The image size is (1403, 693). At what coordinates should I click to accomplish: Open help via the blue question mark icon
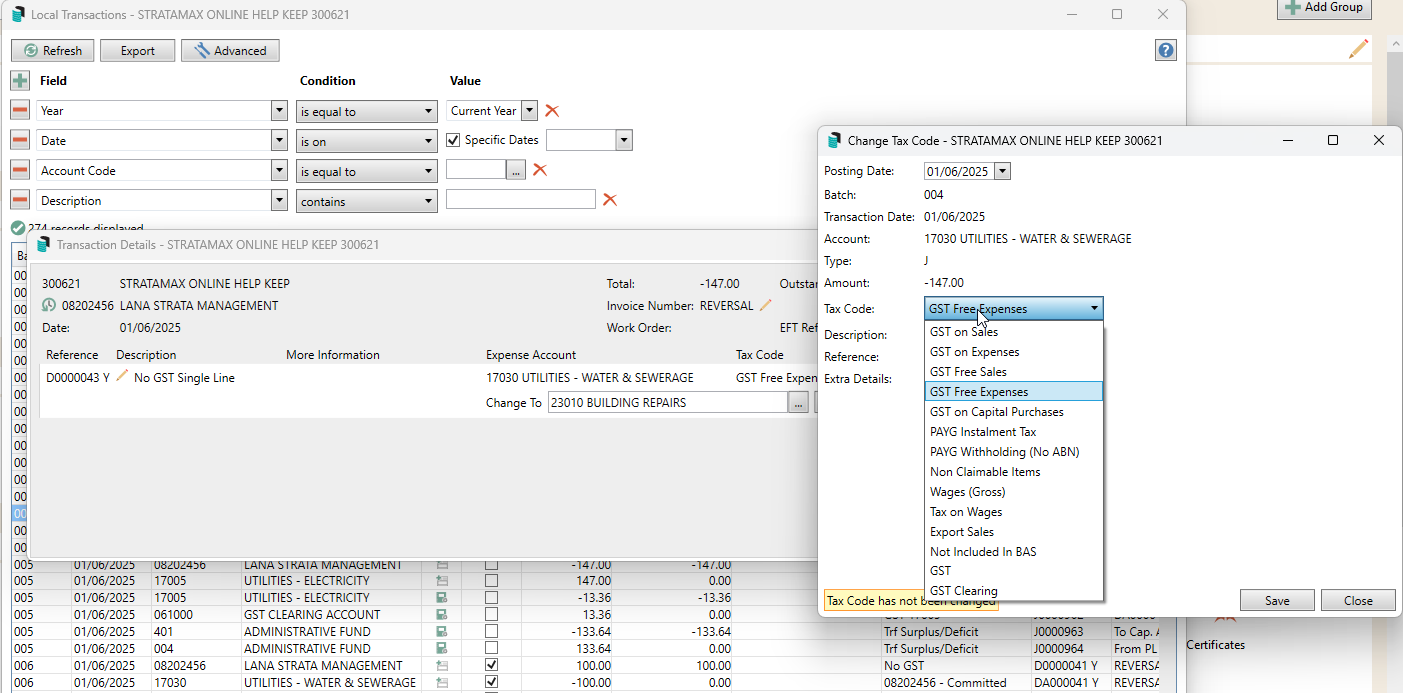(x=1165, y=51)
